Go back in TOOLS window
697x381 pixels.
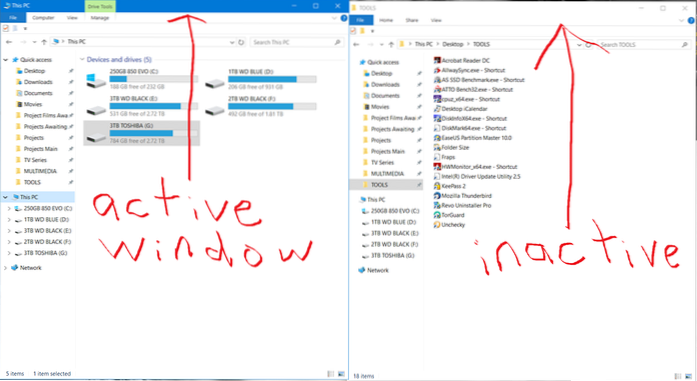pos(357,44)
